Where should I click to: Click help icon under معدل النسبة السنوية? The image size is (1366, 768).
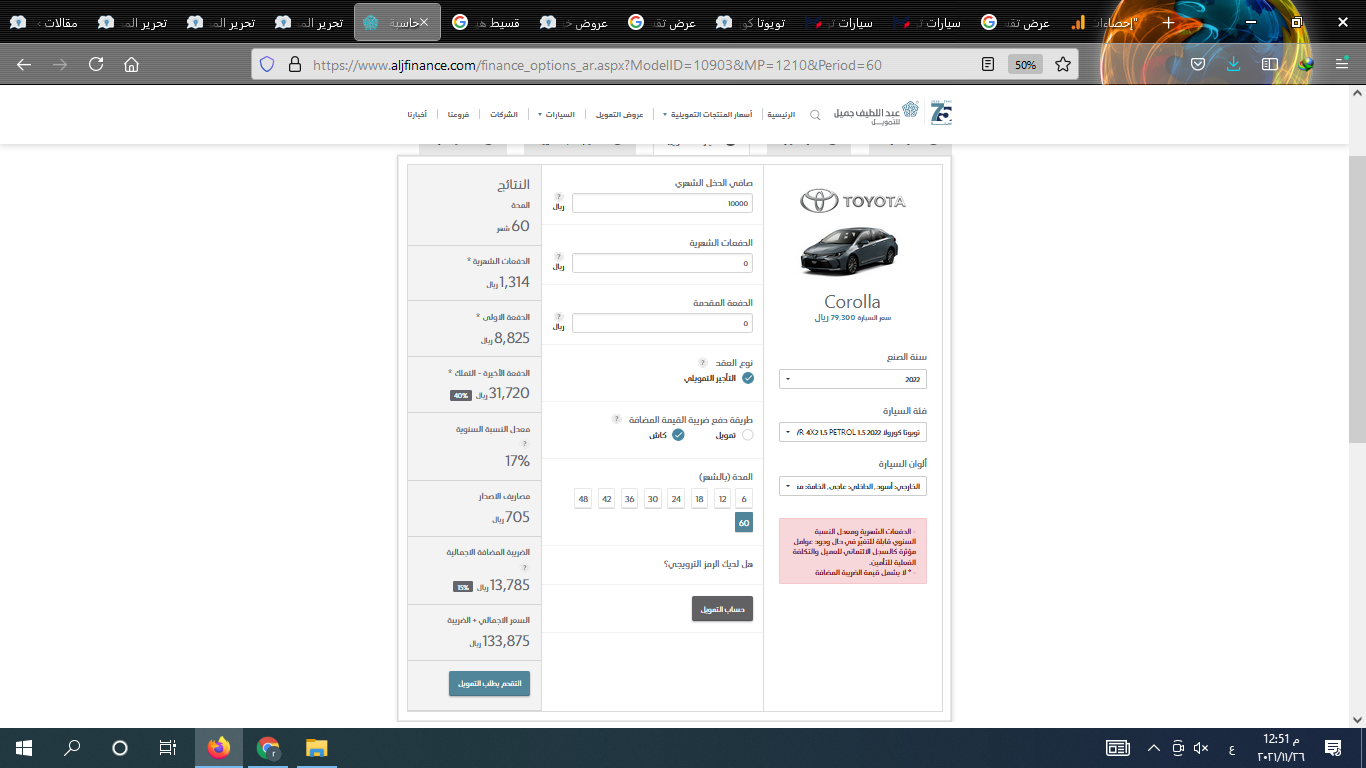click(x=524, y=443)
